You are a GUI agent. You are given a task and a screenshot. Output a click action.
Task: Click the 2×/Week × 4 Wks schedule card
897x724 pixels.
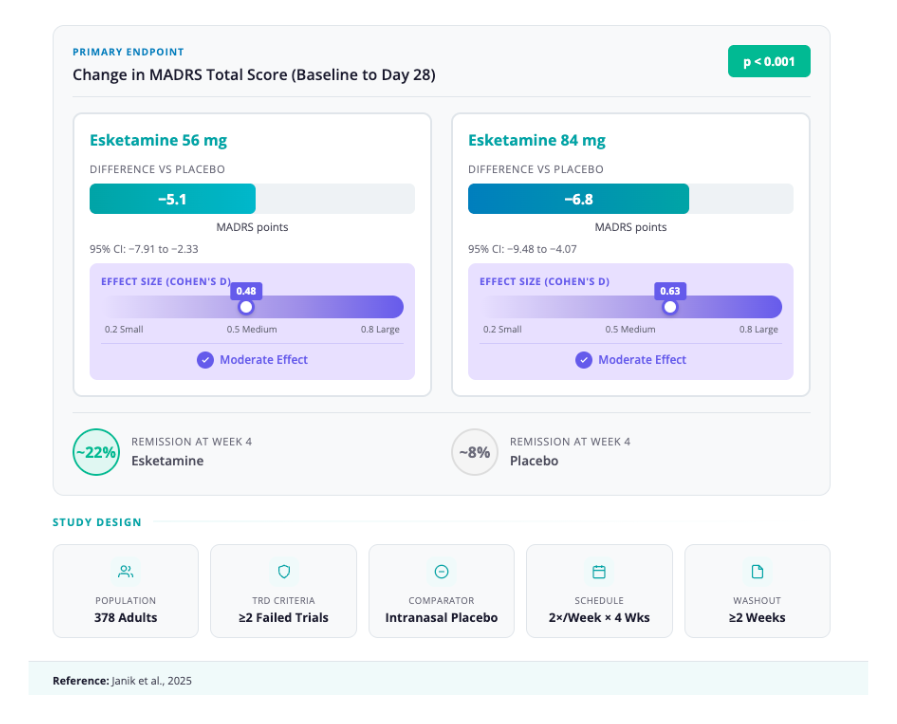coord(599,591)
